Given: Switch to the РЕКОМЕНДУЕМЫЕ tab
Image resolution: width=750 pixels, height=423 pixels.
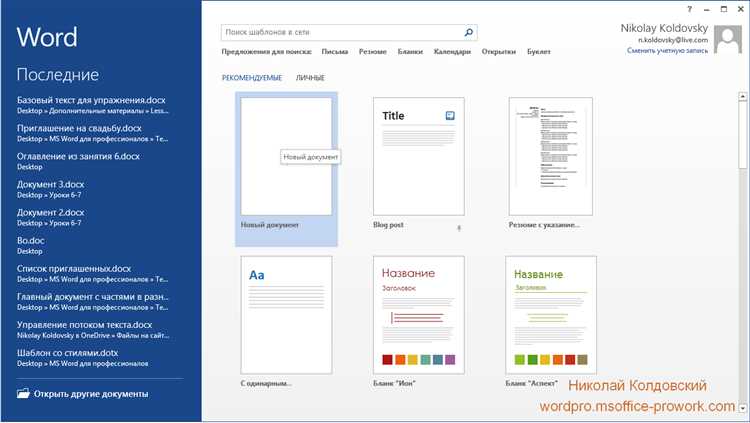Looking at the screenshot, I should (x=252, y=78).
